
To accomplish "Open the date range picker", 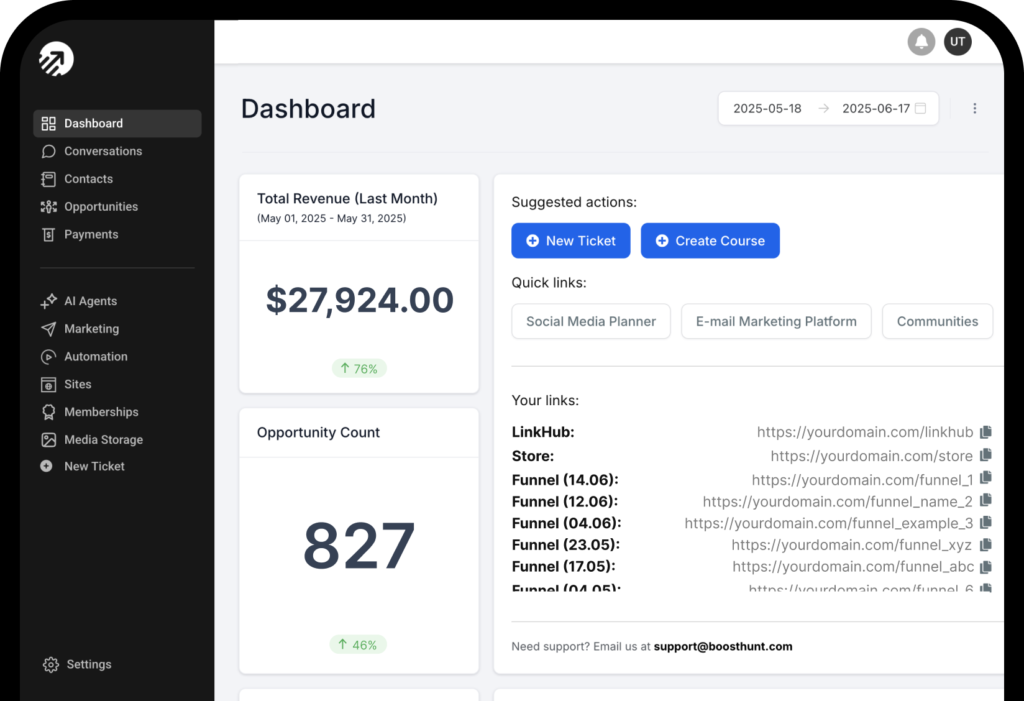I will (x=828, y=109).
